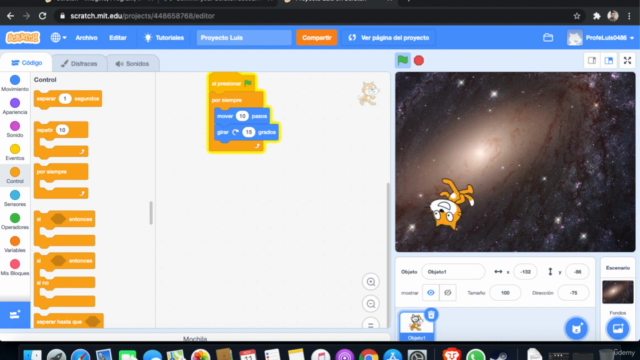Click the repetir count value 10
The width and height of the screenshot is (640, 360).
(x=62, y=130)
